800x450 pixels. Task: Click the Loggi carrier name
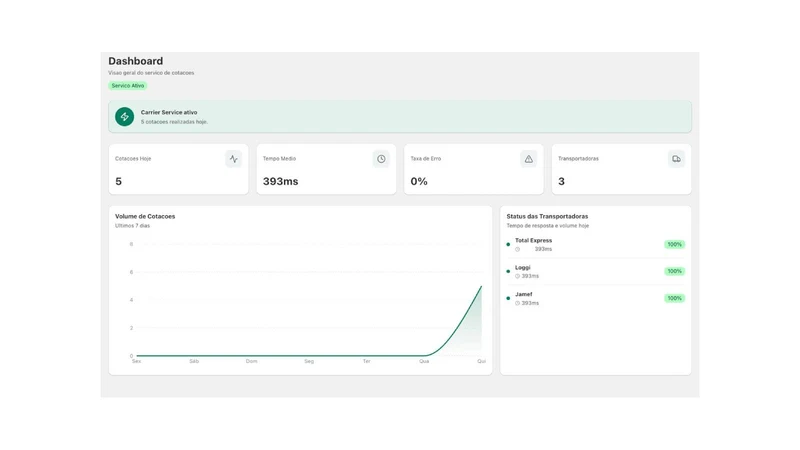523,267
